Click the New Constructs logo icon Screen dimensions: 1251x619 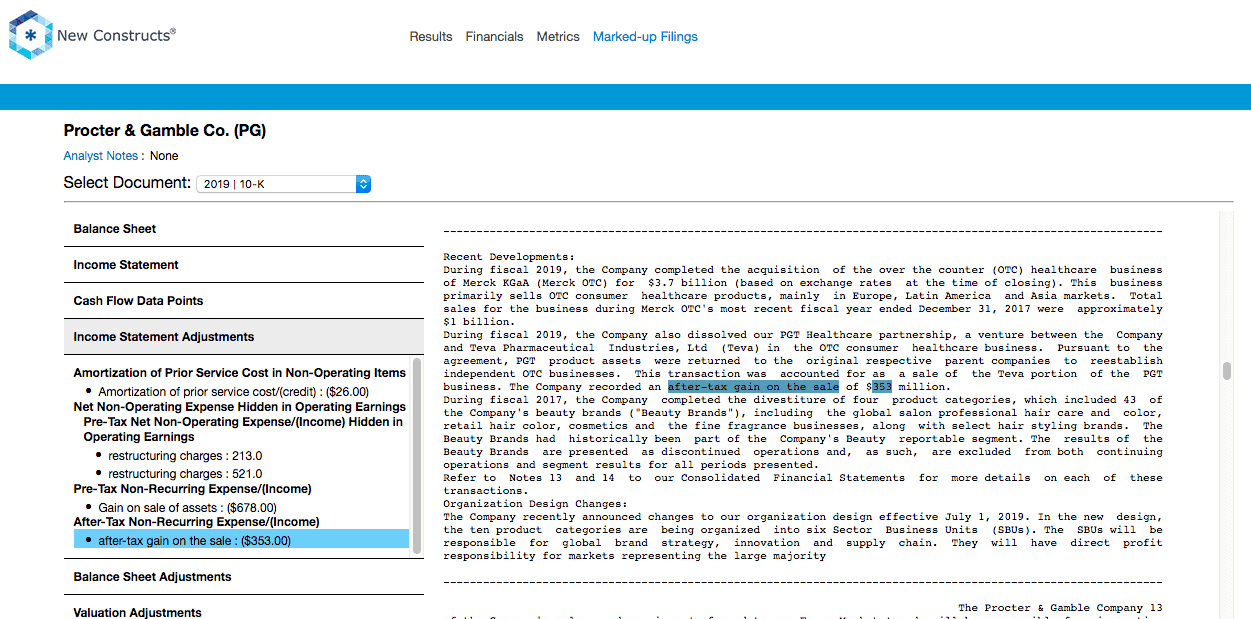[x=30, y=35]
